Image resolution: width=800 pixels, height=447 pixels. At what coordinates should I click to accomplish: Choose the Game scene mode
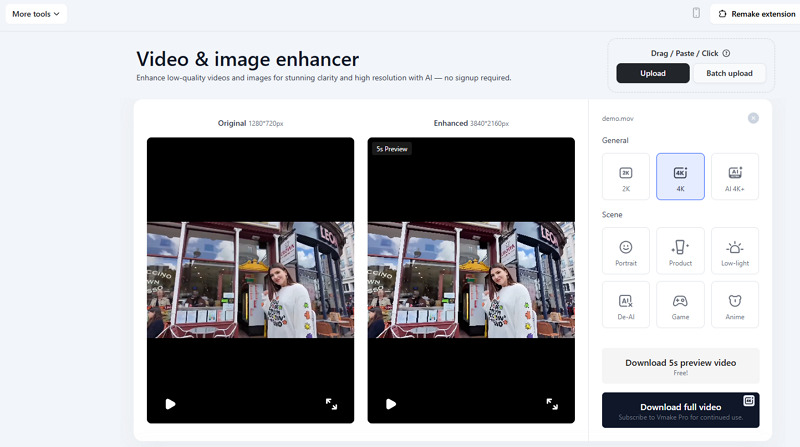(680, 305)
